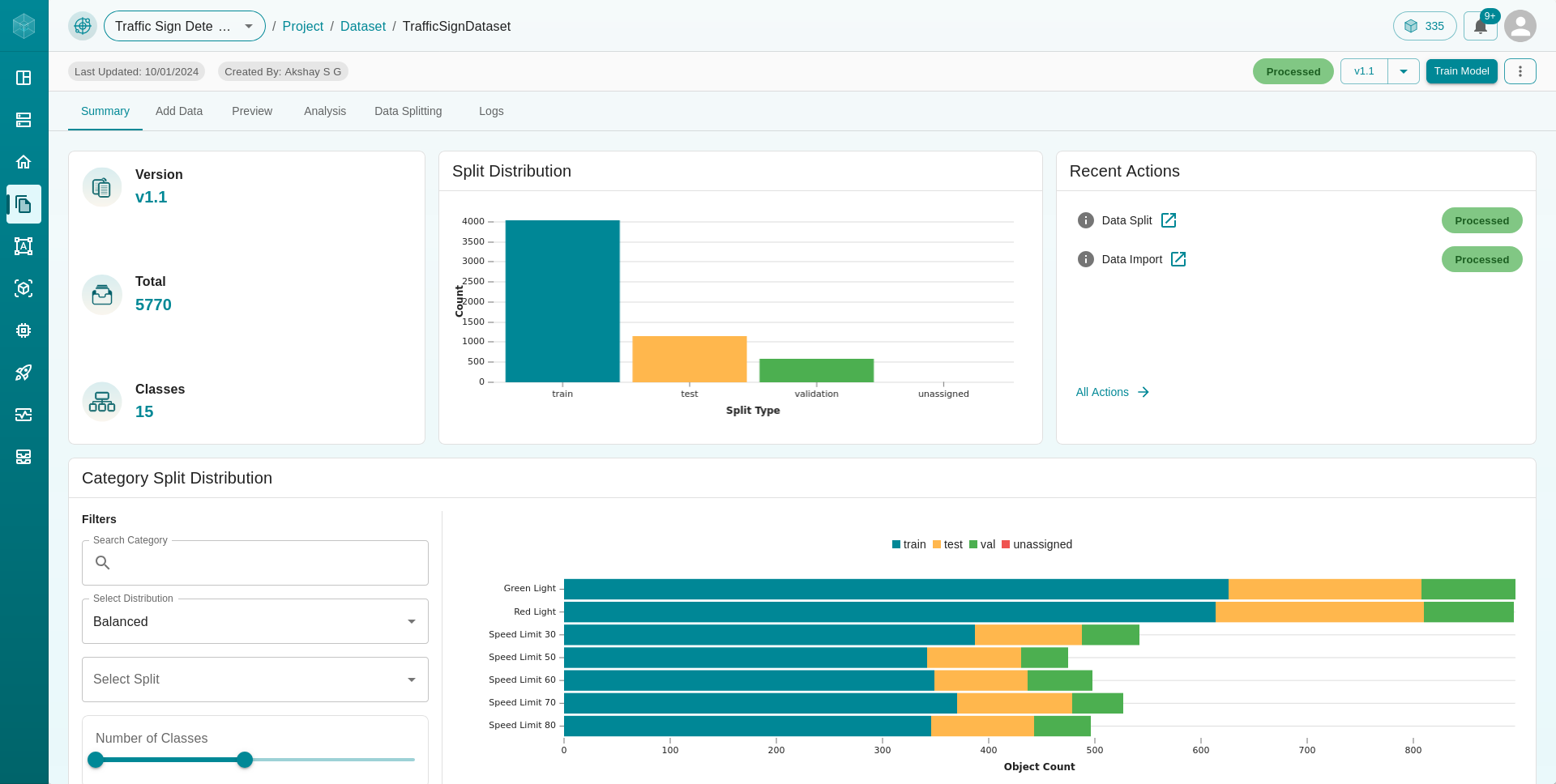Open the user profile avatar
This screenshot has height=784, width=1556.
tap(1520, 26)
